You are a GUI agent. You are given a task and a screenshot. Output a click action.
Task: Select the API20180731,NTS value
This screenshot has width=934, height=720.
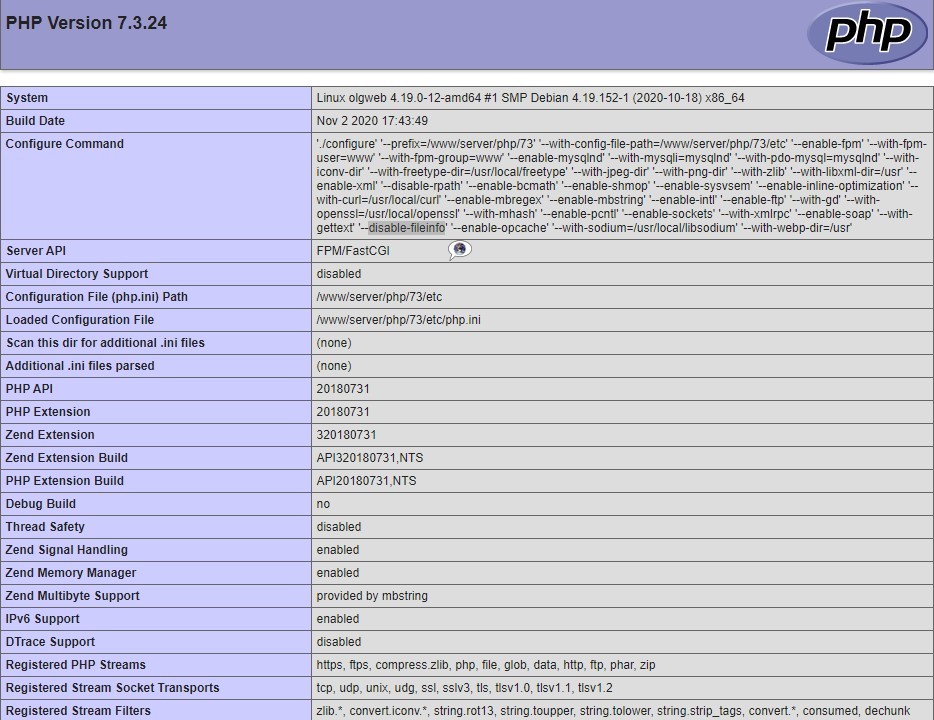pos(366,481)
